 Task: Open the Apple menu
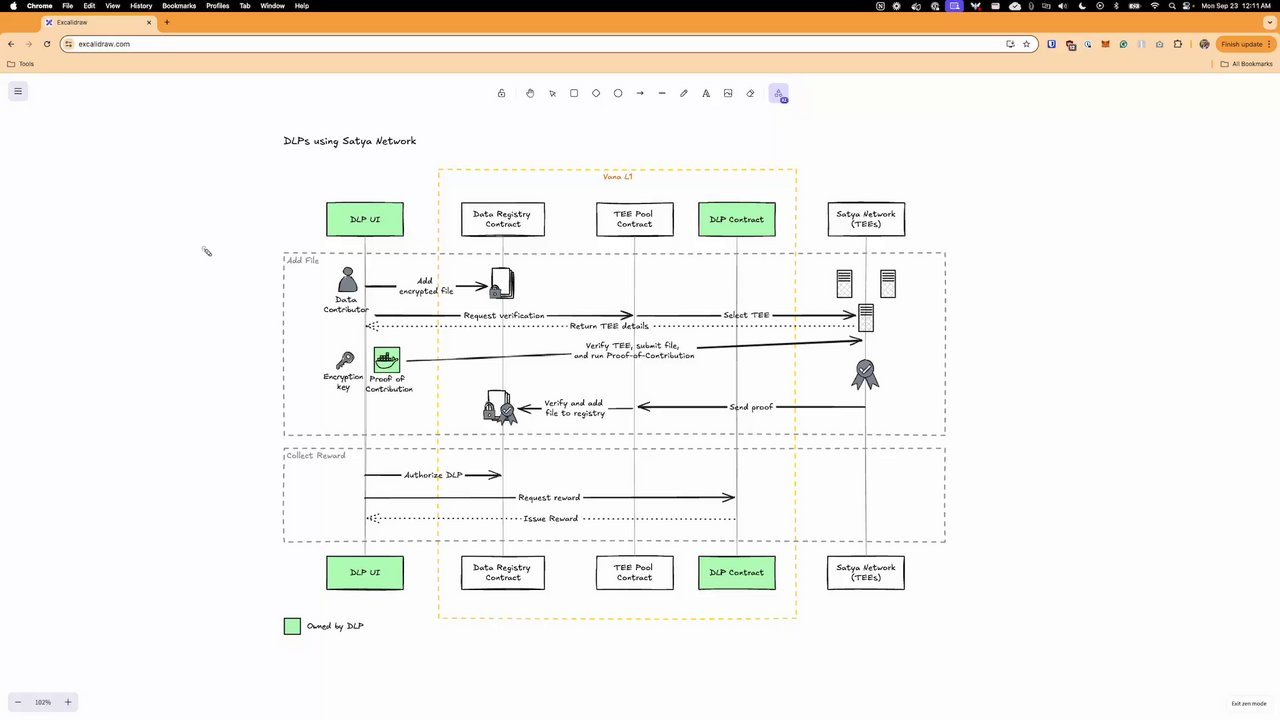12,6
